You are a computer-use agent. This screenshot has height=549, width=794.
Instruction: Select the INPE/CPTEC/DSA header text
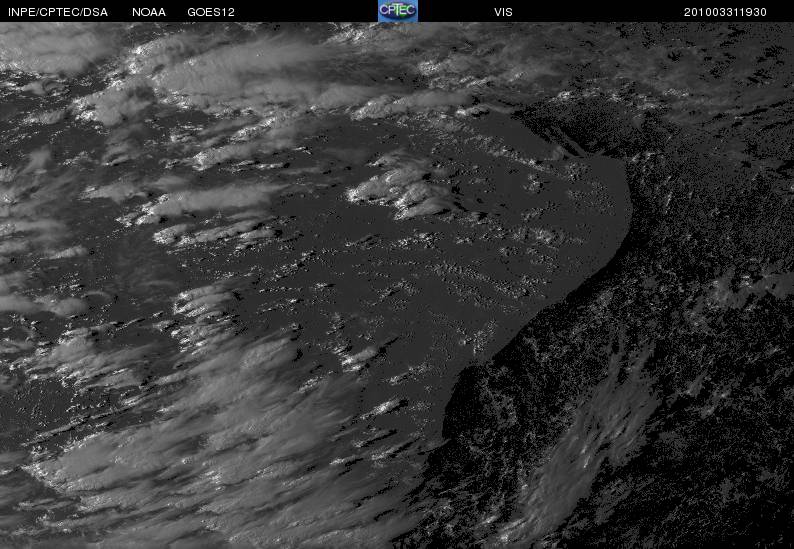pyautogui.click(x=58, y=12)
